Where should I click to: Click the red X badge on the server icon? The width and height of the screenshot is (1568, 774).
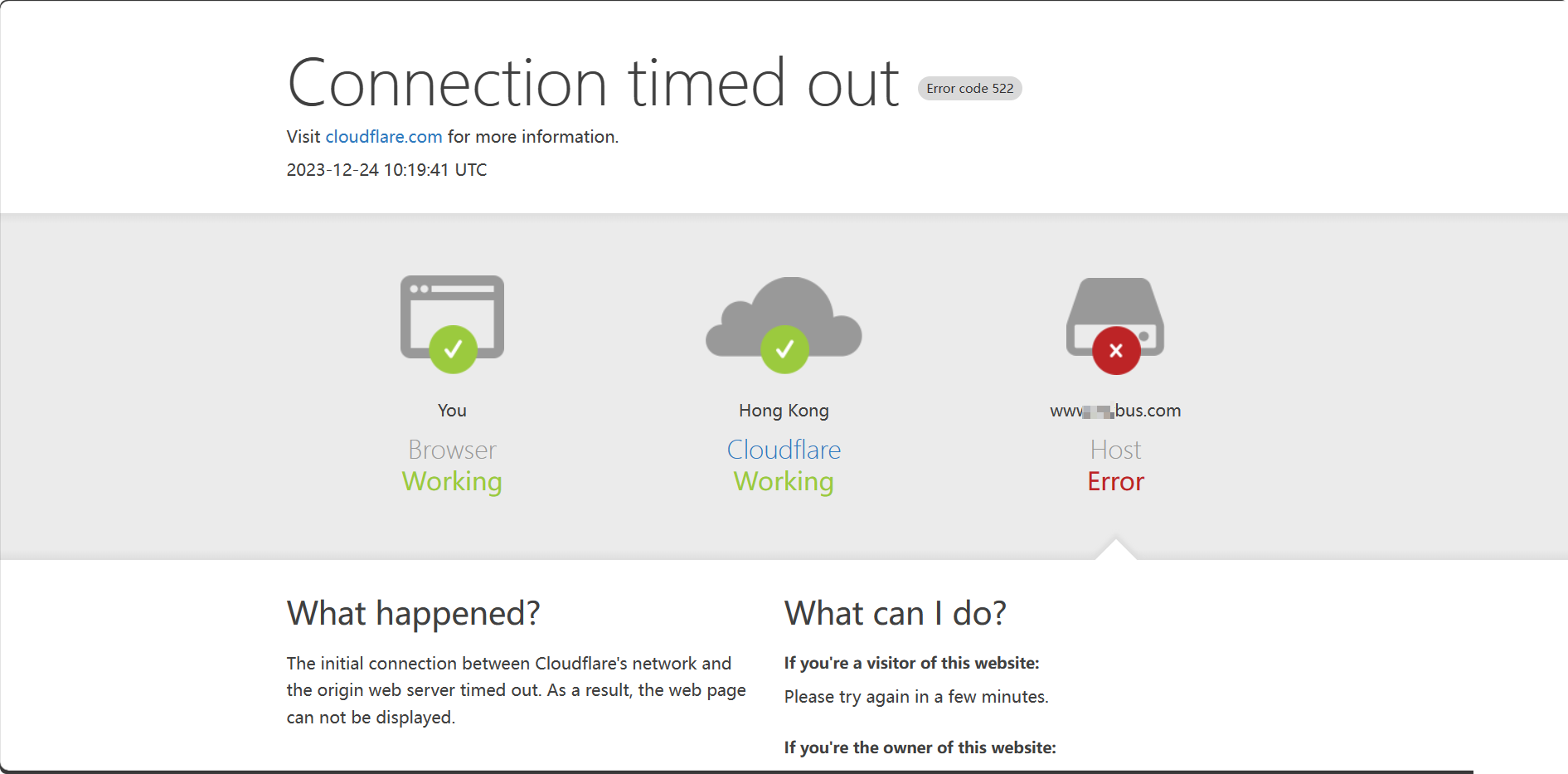tap(1116, 351)
